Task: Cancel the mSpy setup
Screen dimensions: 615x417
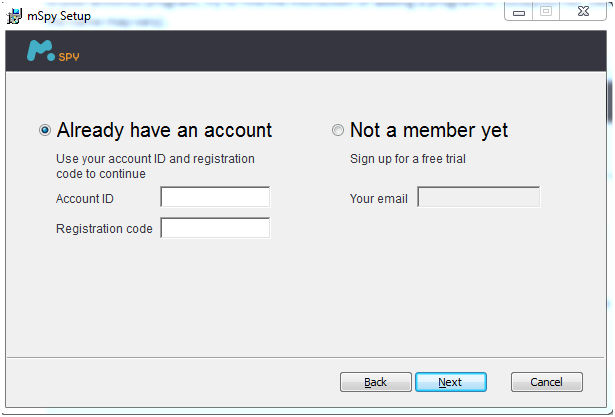Action: coord(547,382)
